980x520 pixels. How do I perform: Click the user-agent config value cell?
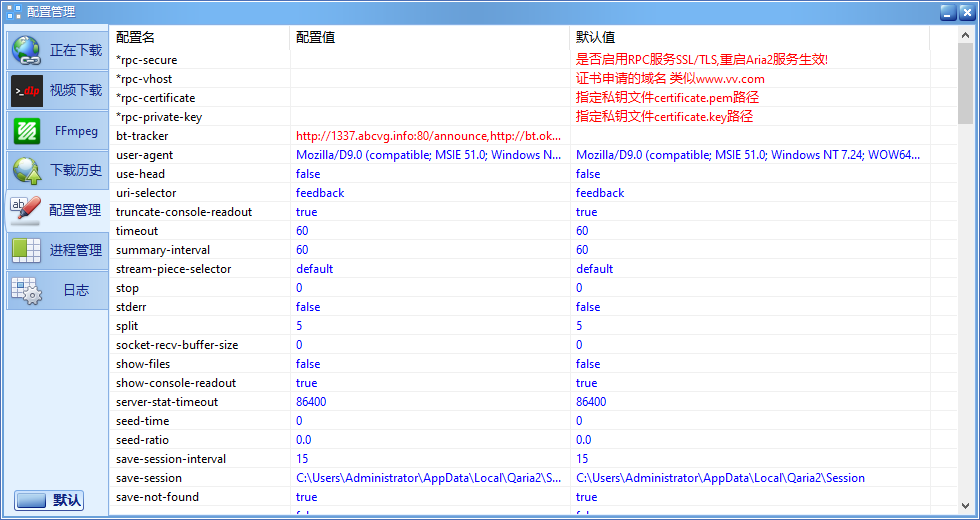429,155
